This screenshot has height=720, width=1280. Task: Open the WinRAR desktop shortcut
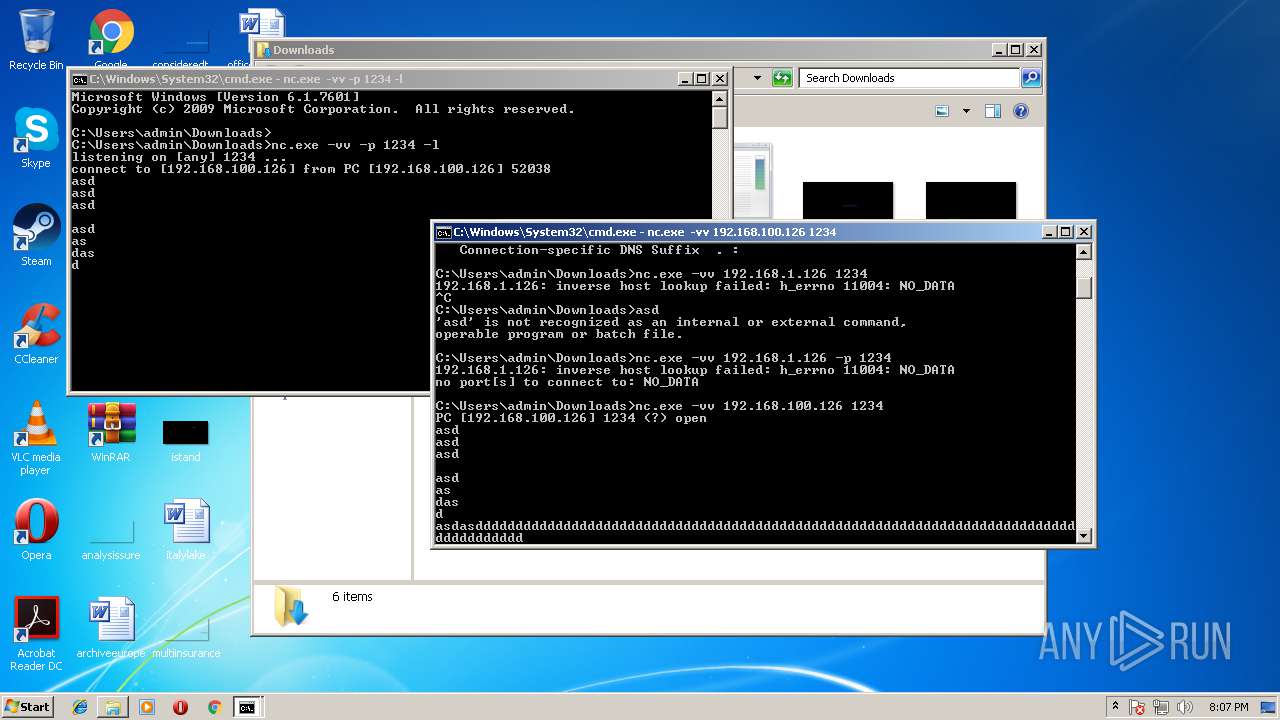click(111, 432)
